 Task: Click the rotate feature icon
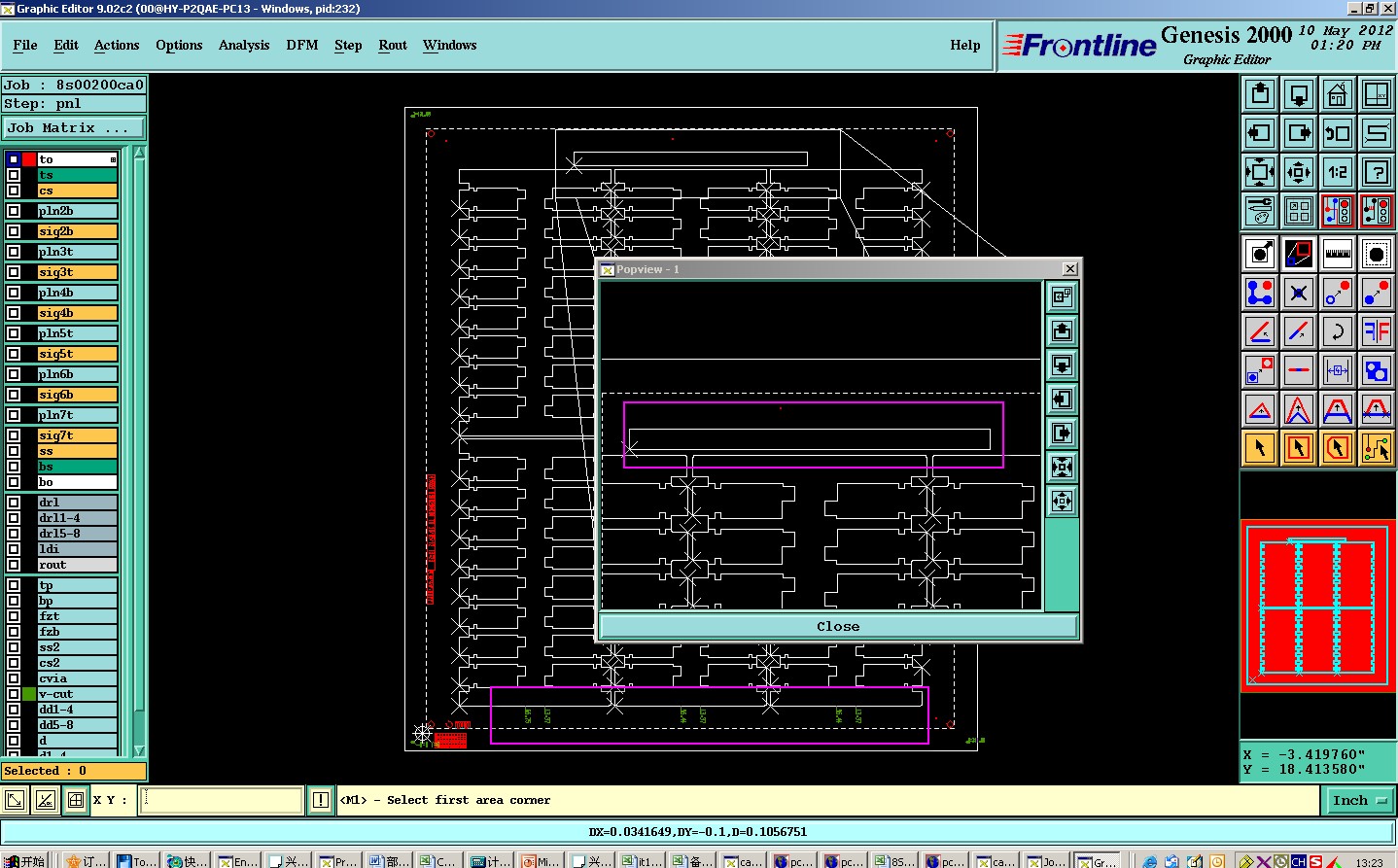tap(1338, 331)
